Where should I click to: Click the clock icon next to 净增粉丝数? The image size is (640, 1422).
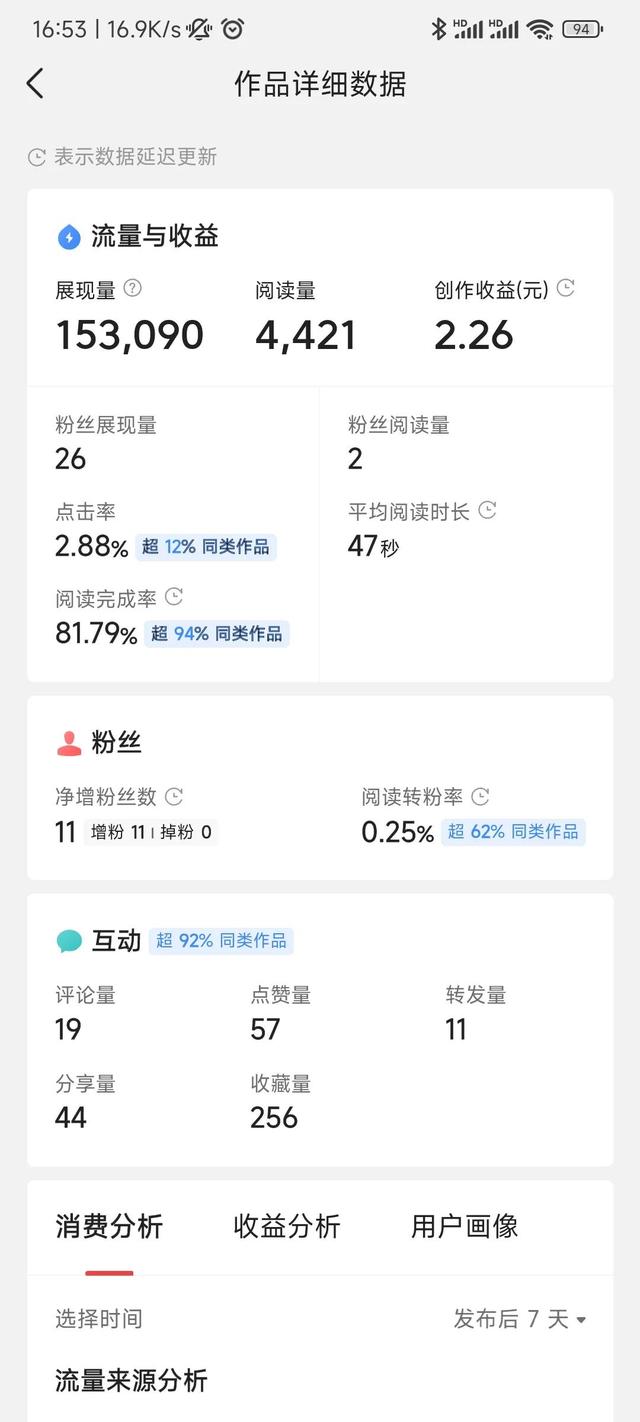click(174, 796)
